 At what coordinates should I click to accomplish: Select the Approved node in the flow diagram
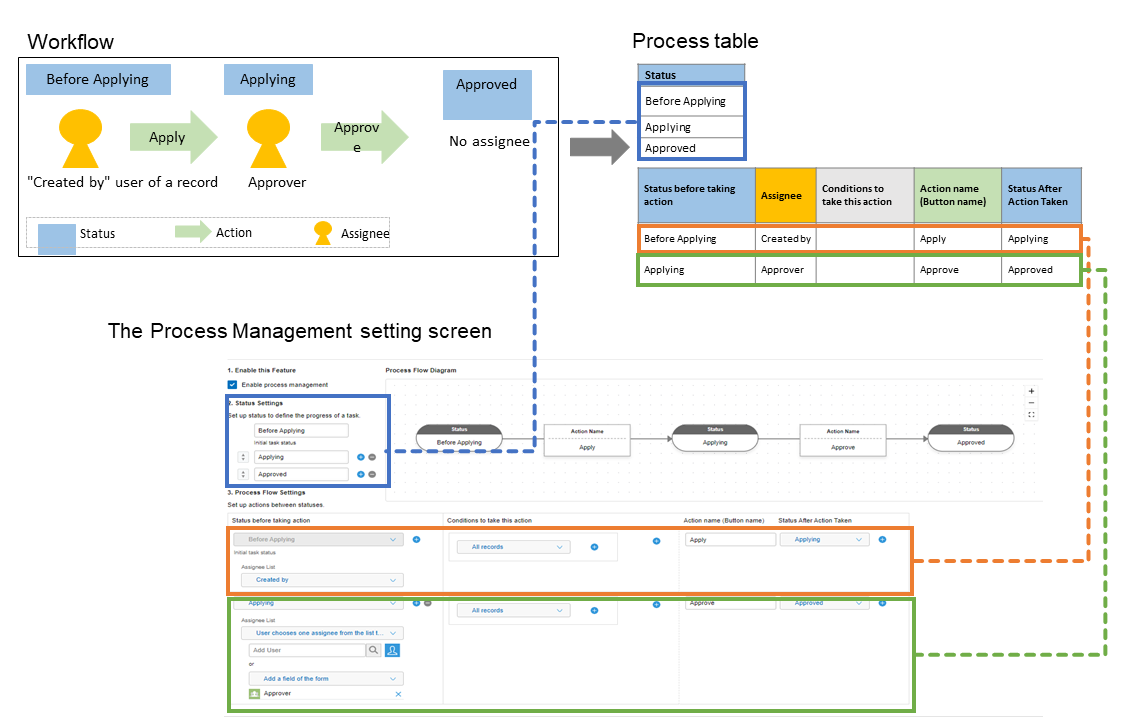tap(970, 438)
